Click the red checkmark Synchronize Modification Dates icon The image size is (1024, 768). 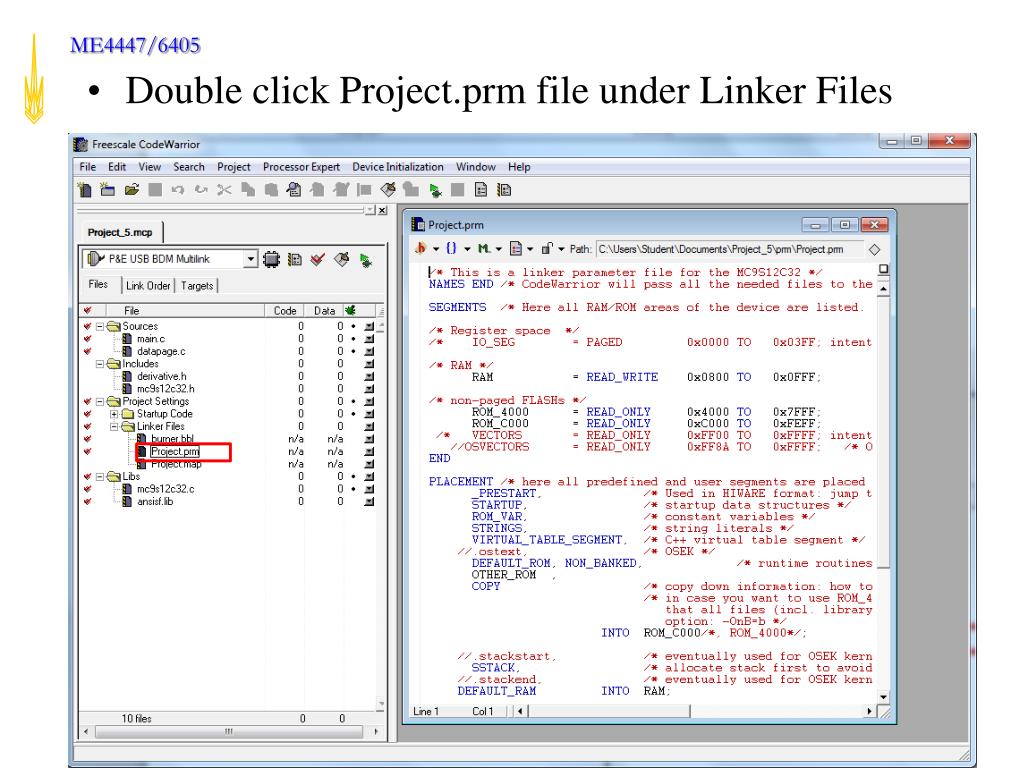318,260
